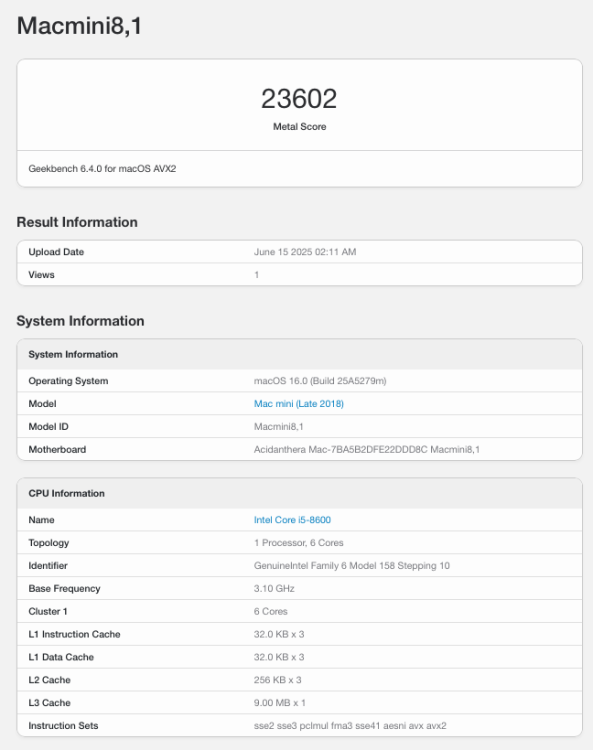The image size is (593, 750).
Task: Click the Motherboard row label
Action: coord(57,450)
